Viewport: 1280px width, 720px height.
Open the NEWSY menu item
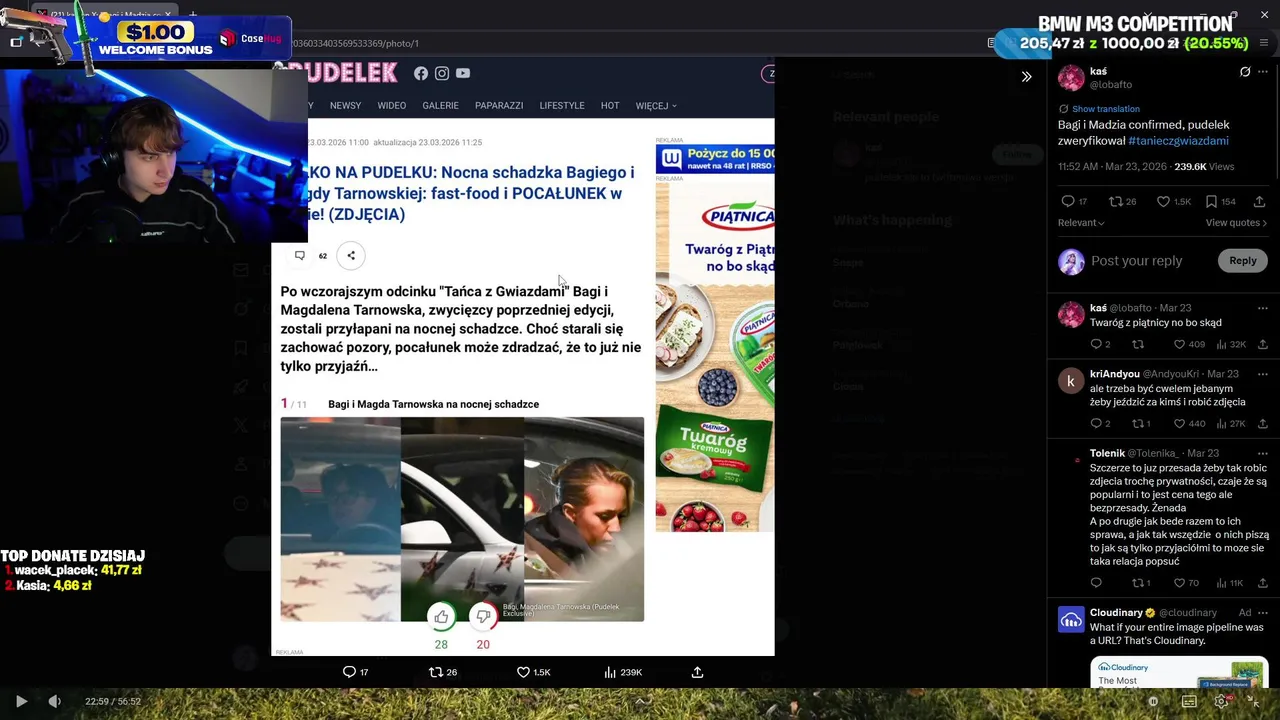pos(345,105)
